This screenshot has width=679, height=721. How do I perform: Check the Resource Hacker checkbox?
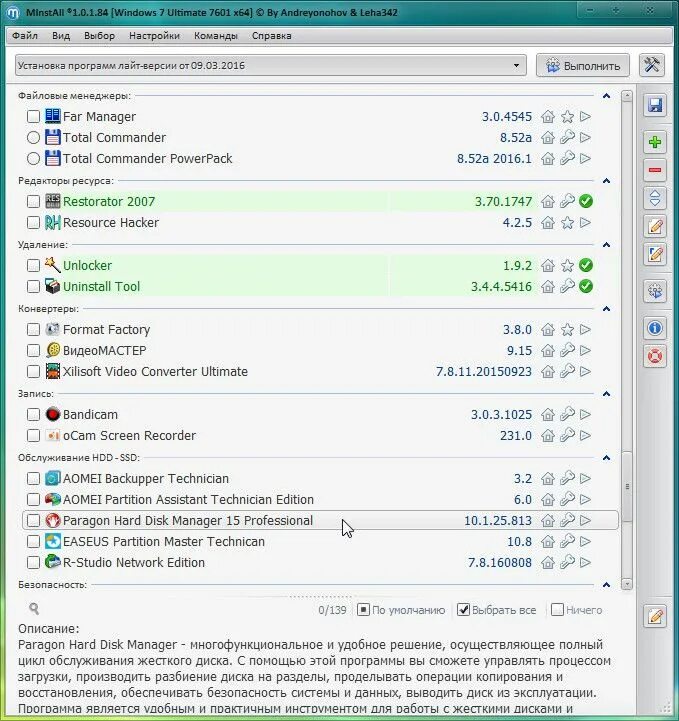click(33, 223)
